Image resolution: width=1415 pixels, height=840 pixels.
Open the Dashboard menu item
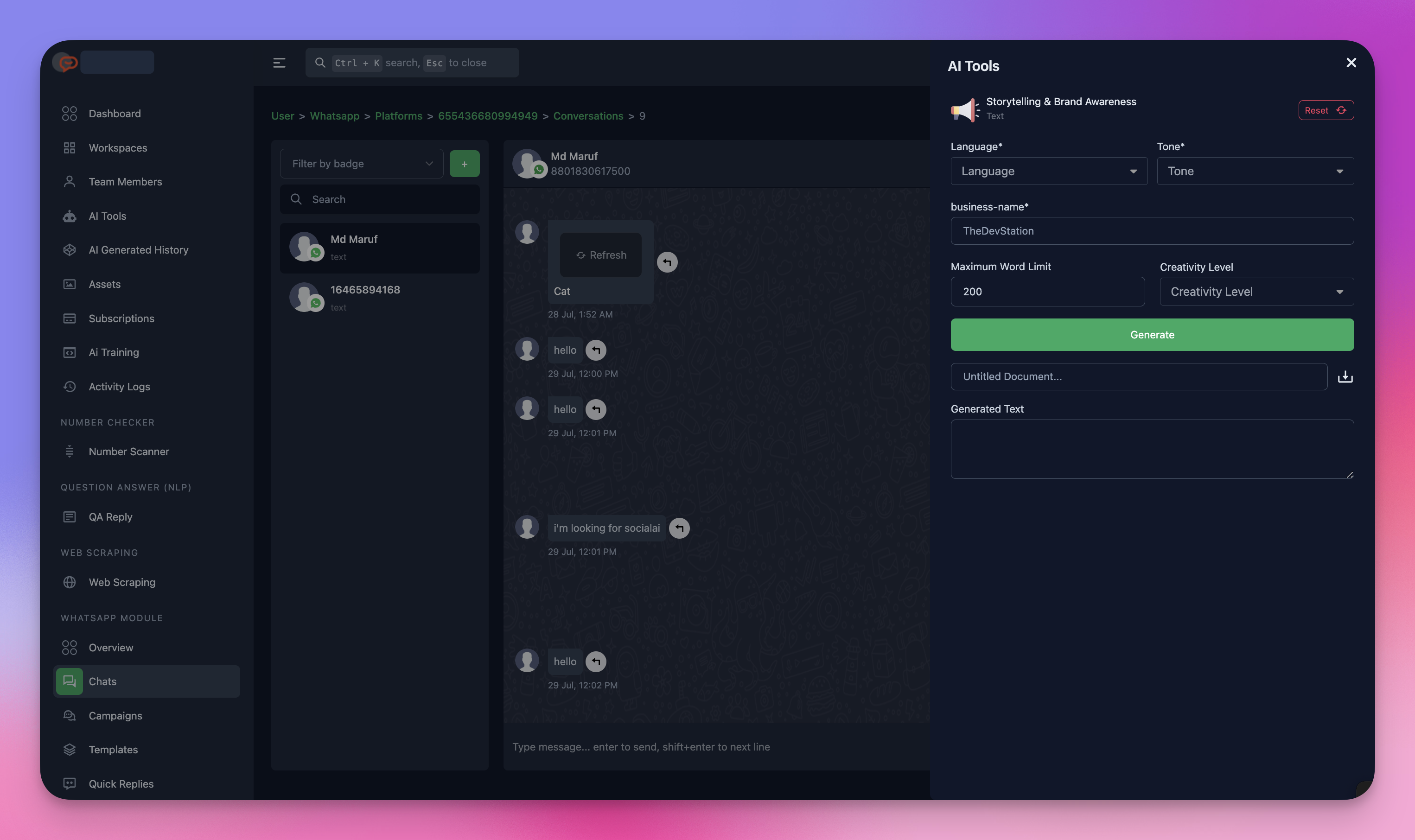coord(115,114)
